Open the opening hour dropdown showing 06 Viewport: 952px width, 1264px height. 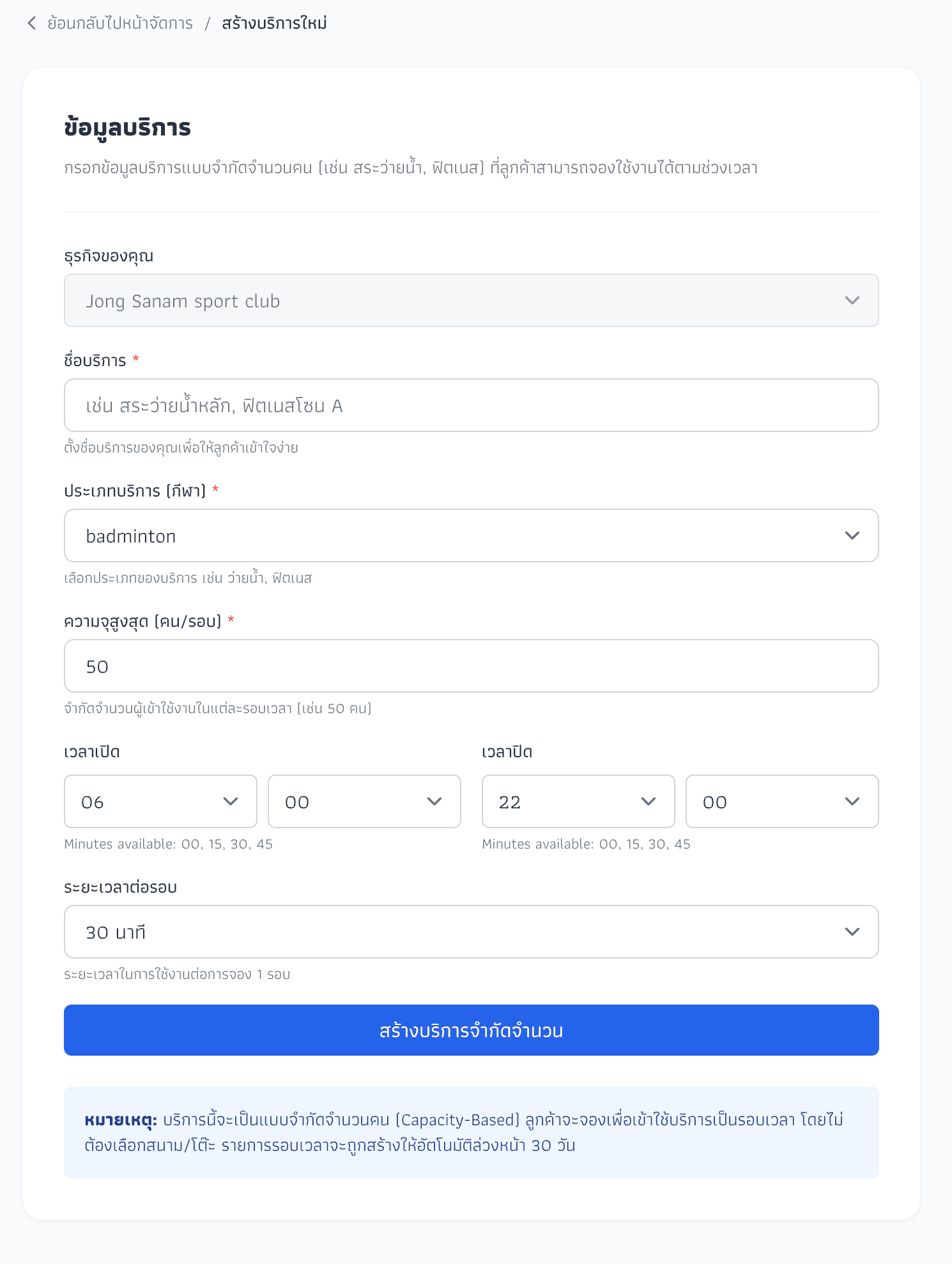160,801
